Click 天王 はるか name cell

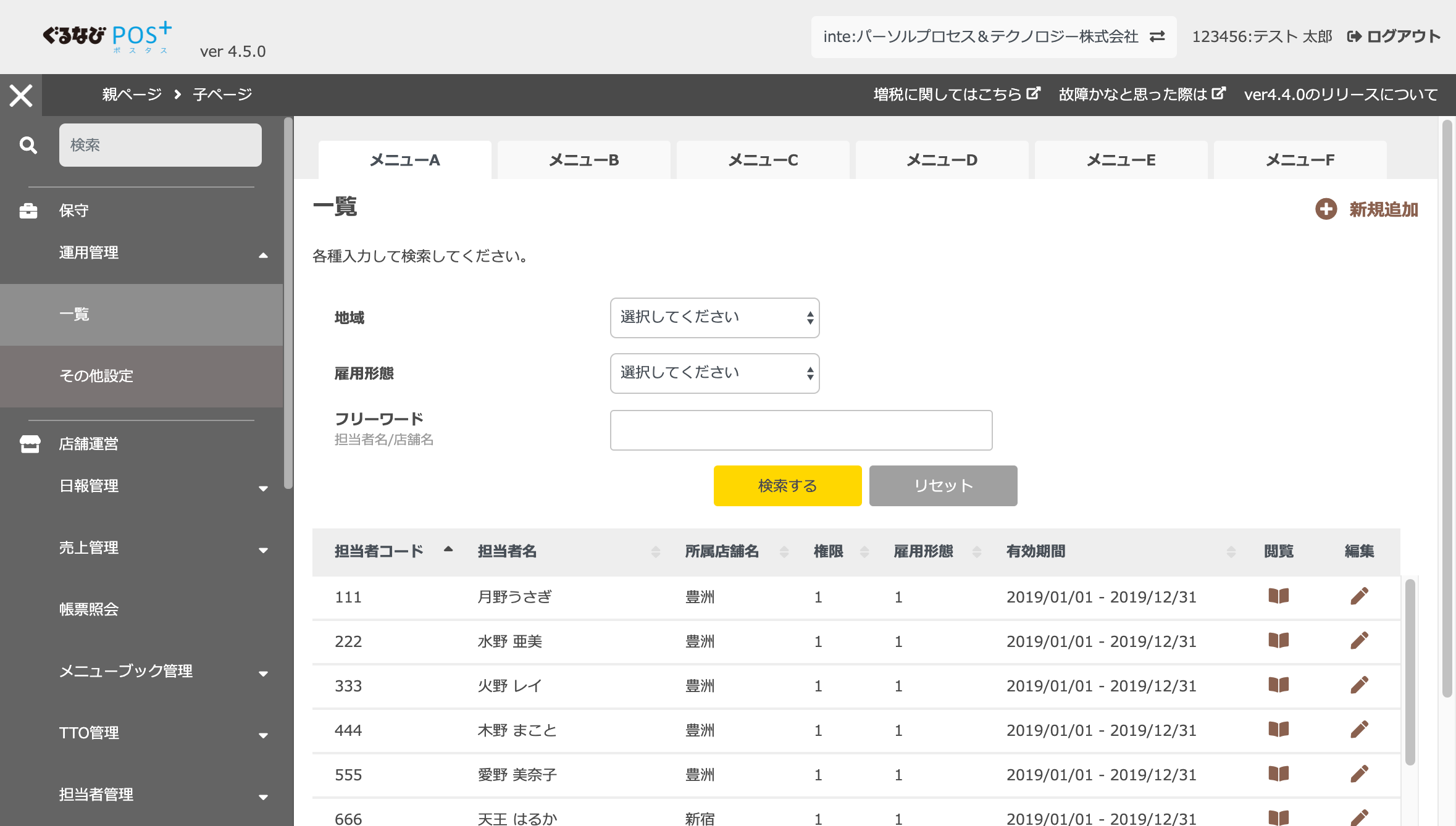(x=517, y=819)
